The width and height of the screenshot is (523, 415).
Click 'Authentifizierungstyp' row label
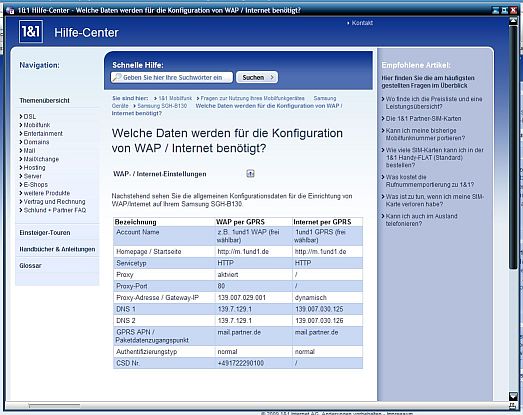[x=146, y=352]
